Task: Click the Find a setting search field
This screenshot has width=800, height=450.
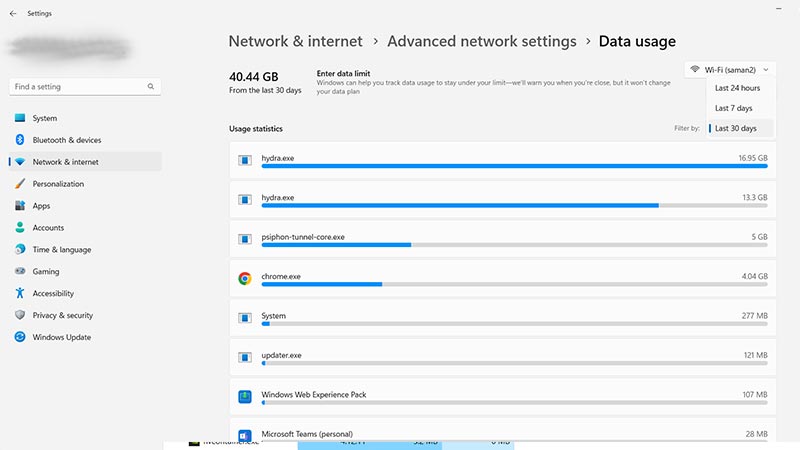Action: click(85, 87)
